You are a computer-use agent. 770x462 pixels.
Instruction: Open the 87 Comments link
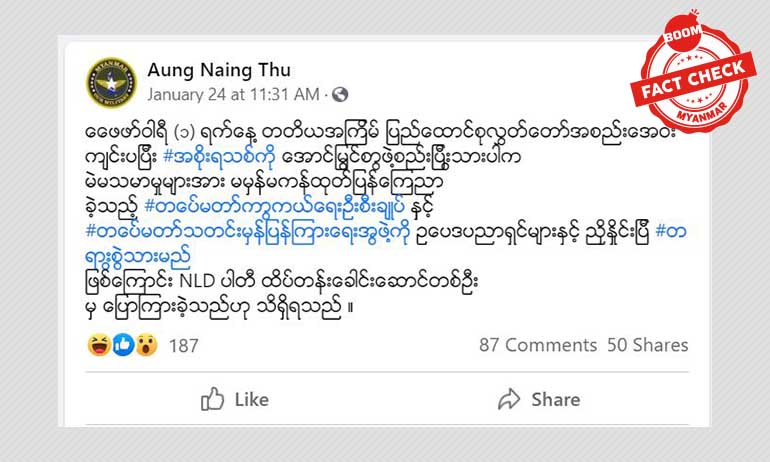tap(538, 345)
